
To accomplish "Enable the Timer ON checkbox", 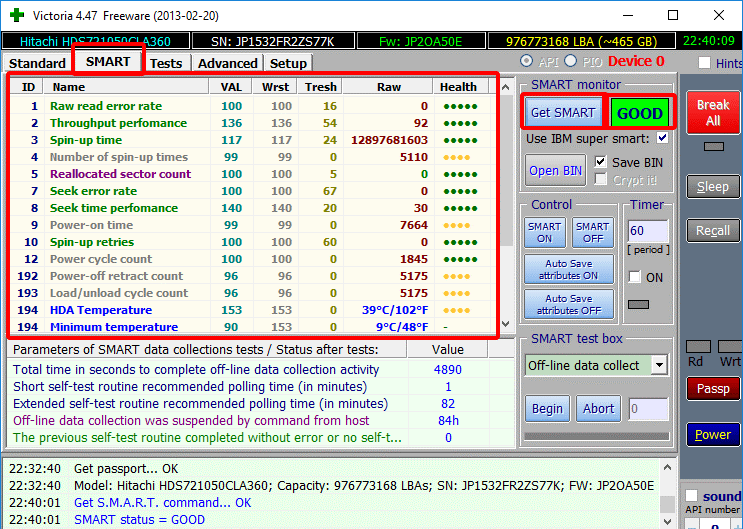I will click(x=635, y=277).
